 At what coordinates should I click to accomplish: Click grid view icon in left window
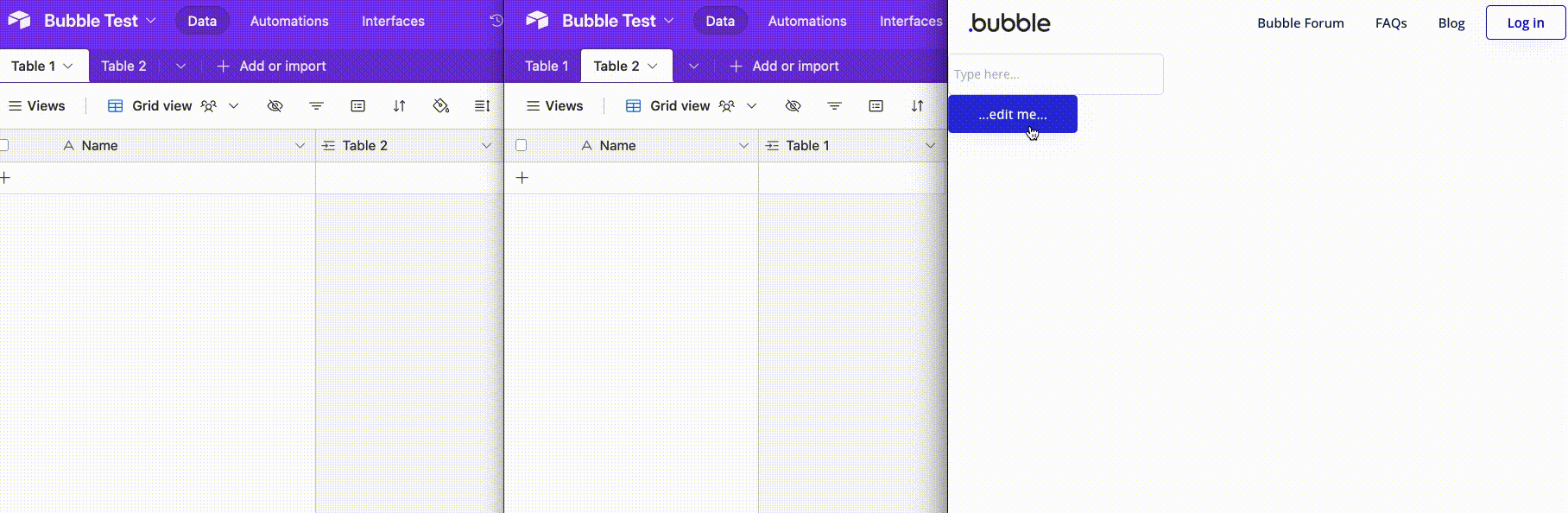click(115, 105)
